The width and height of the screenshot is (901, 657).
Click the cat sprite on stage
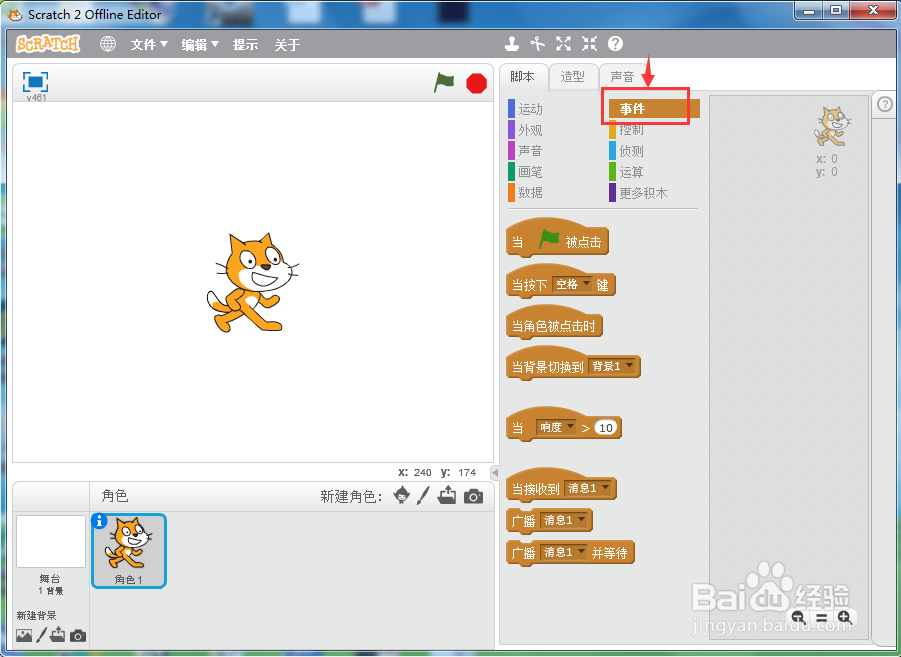(252, 282)
